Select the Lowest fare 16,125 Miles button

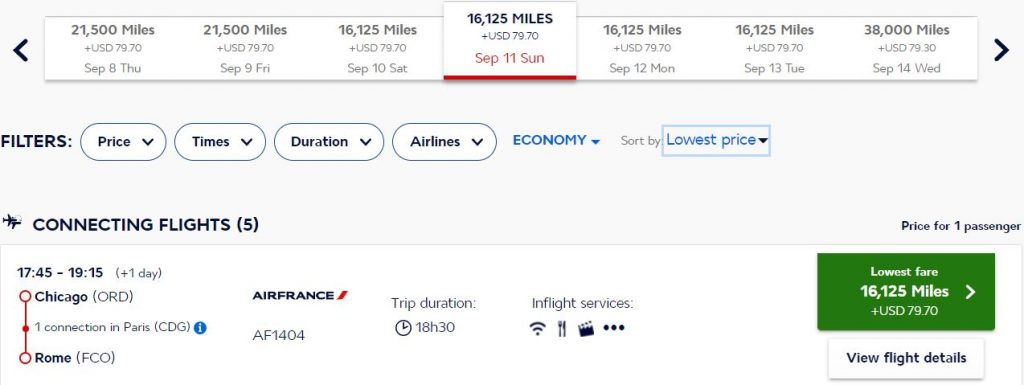coord(906,292)
